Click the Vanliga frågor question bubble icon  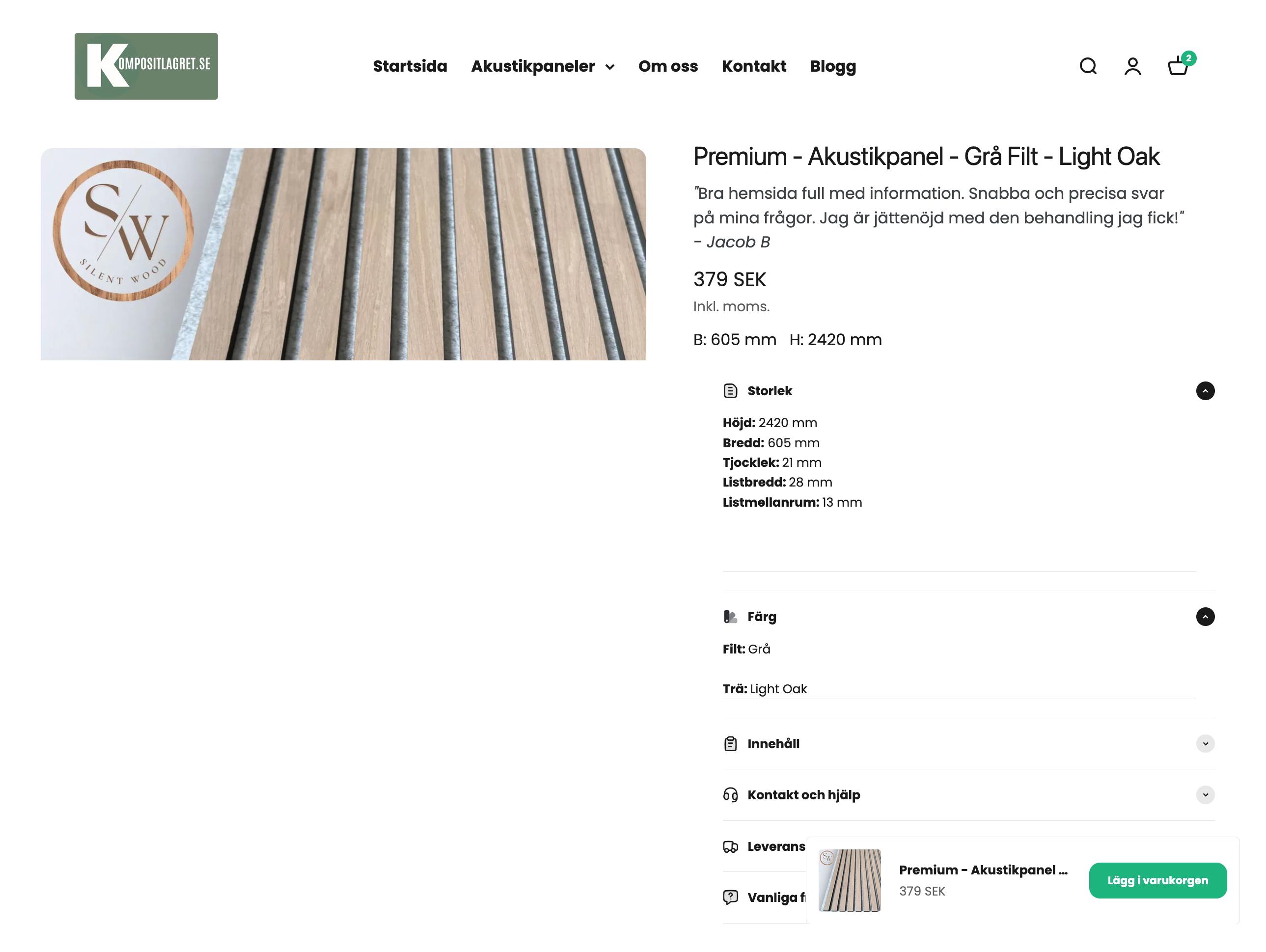730,897
